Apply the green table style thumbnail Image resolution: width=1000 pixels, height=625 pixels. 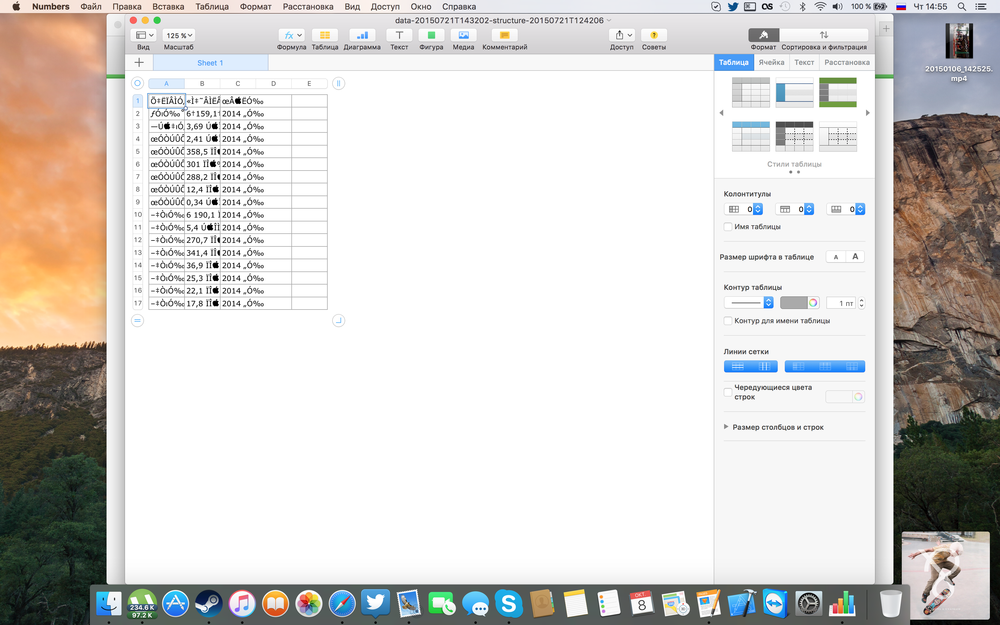coord(837,92)
